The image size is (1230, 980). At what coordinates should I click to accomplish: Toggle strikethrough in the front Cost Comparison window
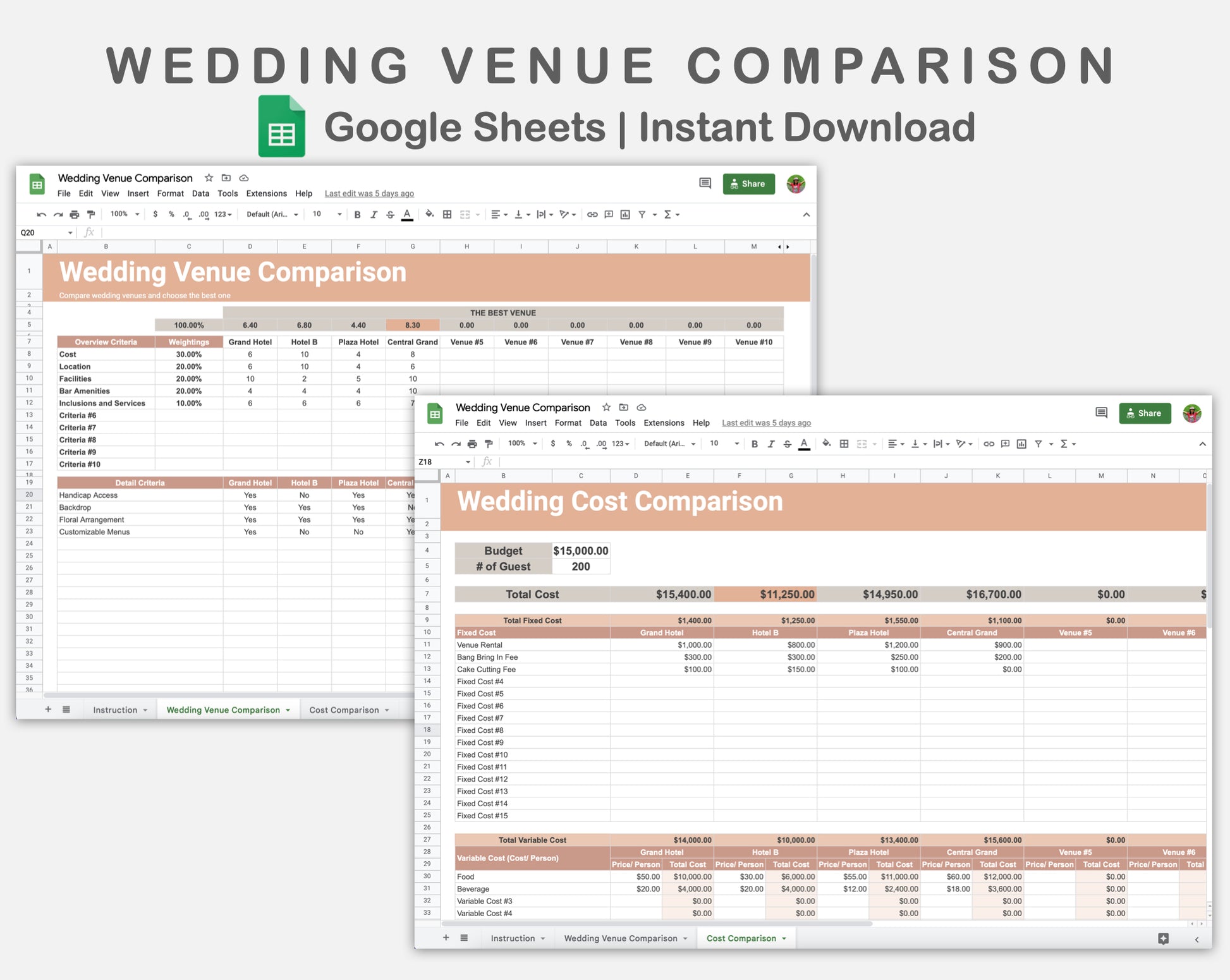[x=787, y=444]
